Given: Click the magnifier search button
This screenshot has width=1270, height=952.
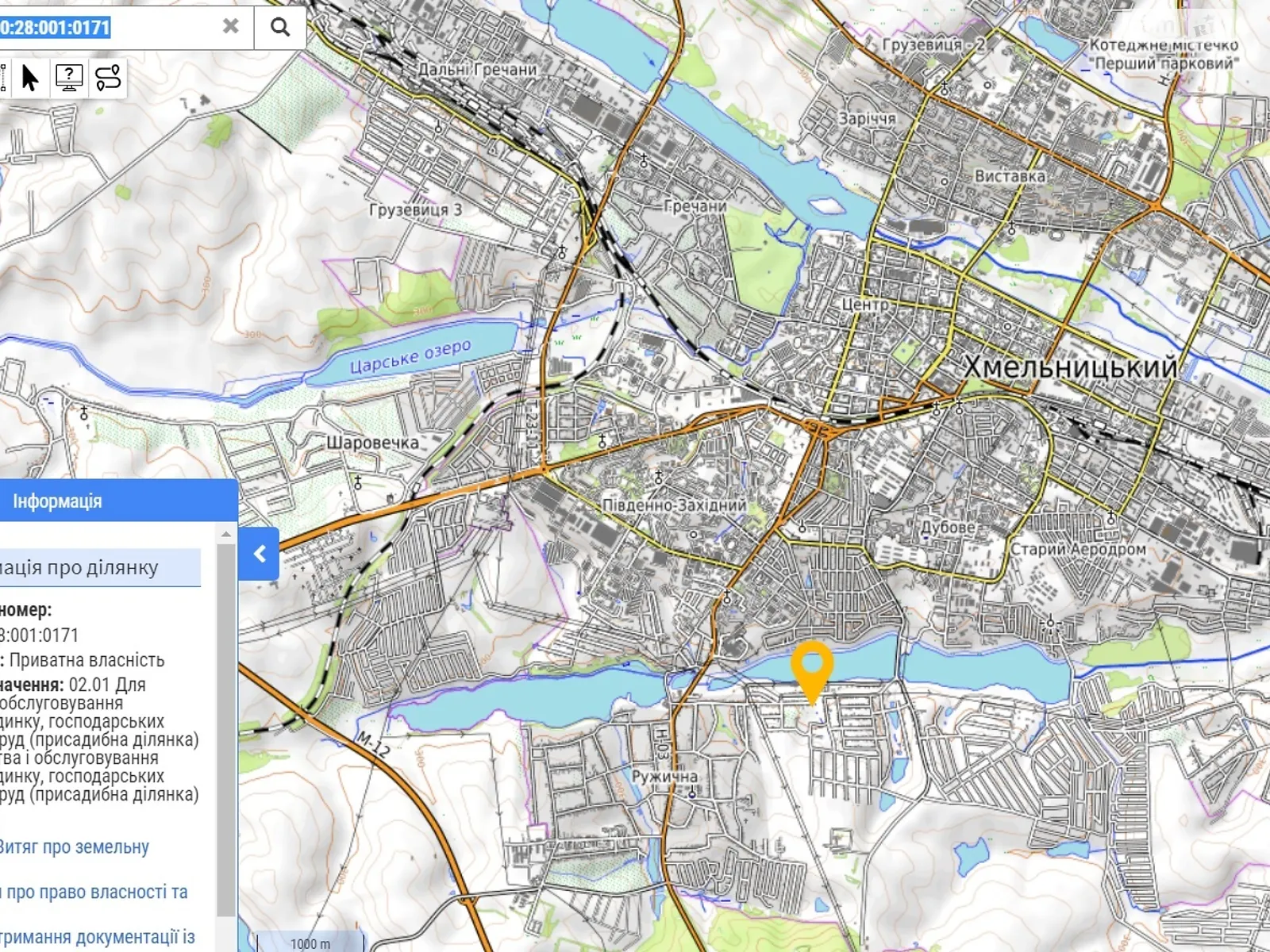Looking at the screenshot, I should point(279,27).
